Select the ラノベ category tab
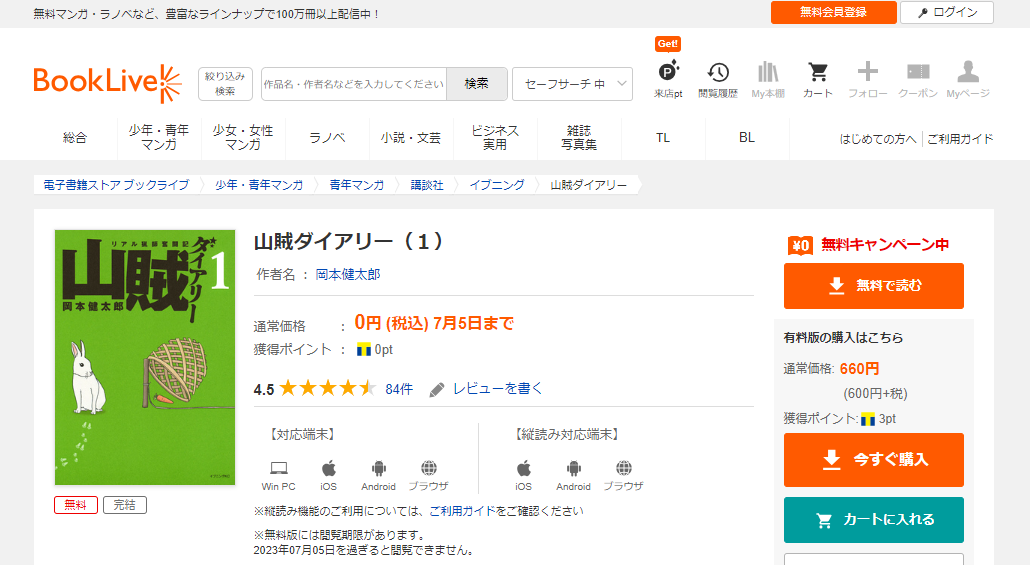 click(x=327, y=138)
